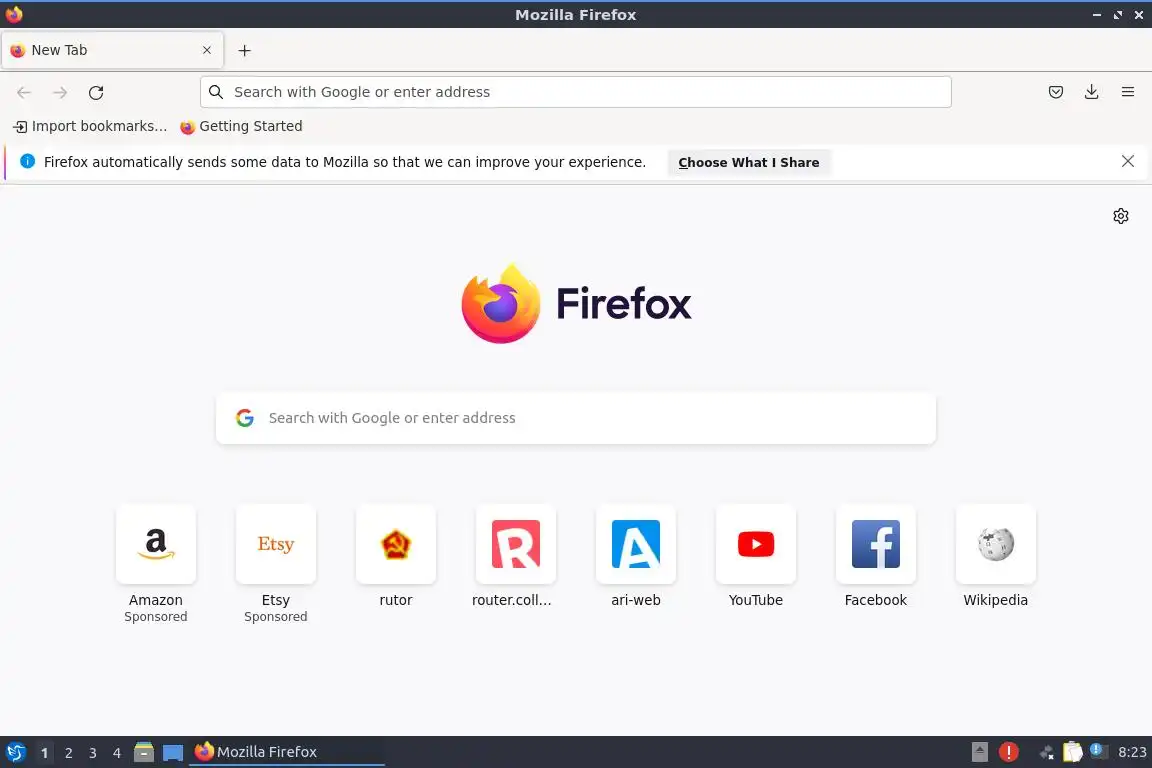The width and height of the screenshot is (1152, 768).
Task: Dismiss the data sharing notification bar
Action: pos(1128,161)
